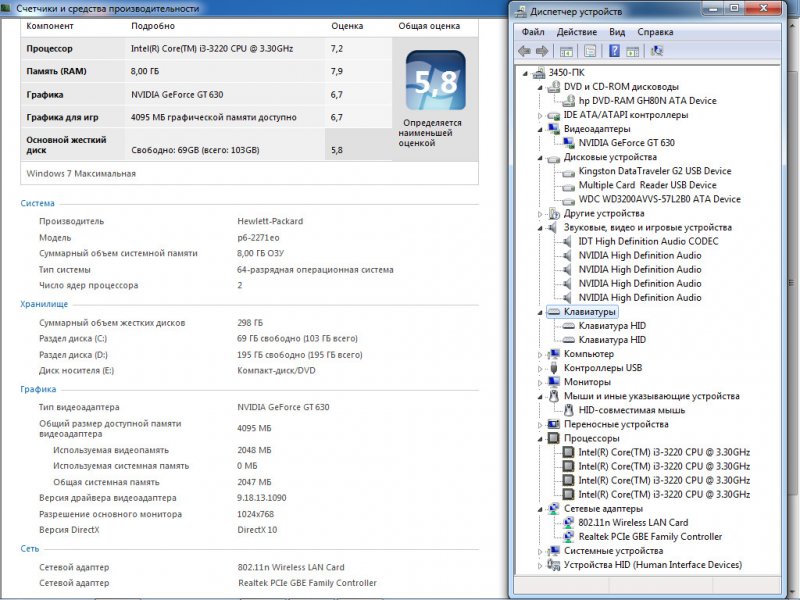Image resolution: width=800 pixels, height=600 pixels.
Task: Open the Файл menu
Action: point(532,32)
